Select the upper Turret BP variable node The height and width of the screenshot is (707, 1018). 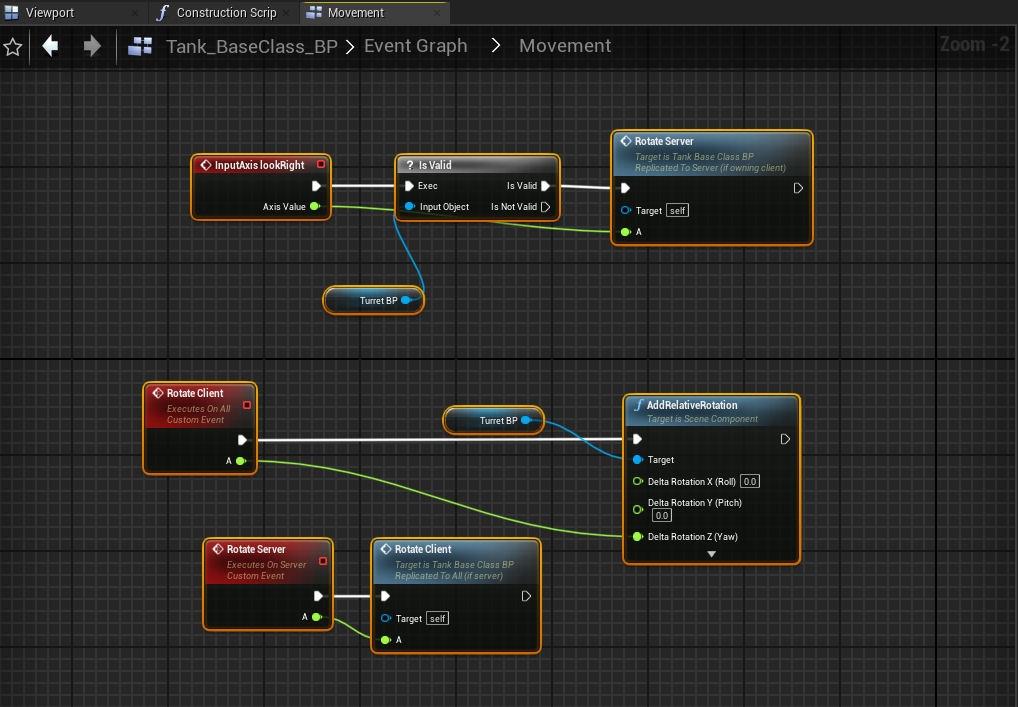click(x=373, y=301)
